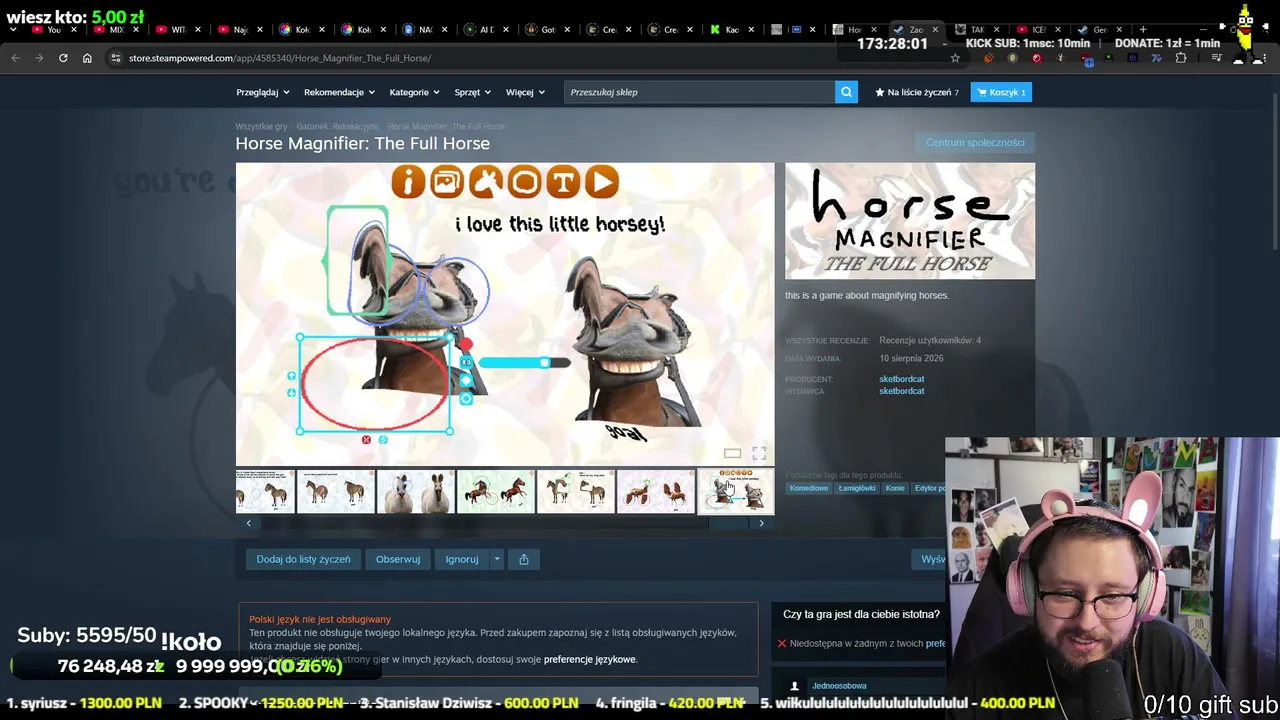Switch to the 'NAI' browser tab
1280x720 pixels.
coord(424,30)
